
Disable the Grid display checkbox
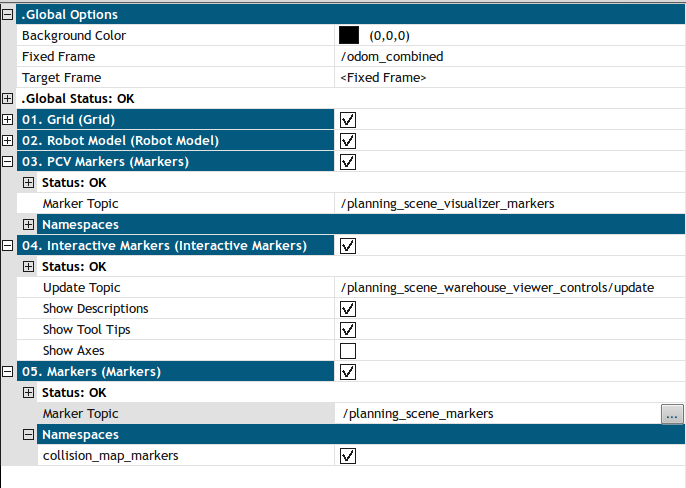pos(348,120)
